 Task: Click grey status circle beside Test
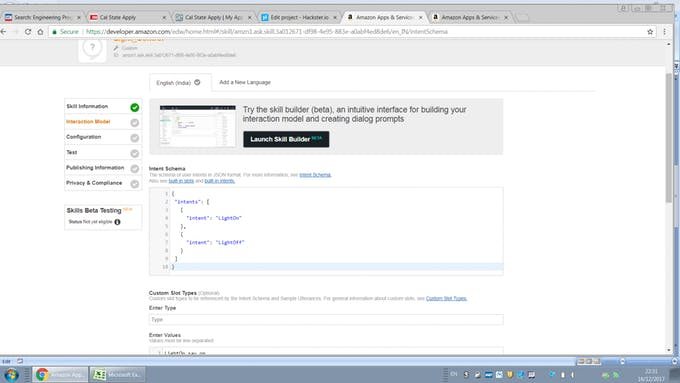click(135, 154)
